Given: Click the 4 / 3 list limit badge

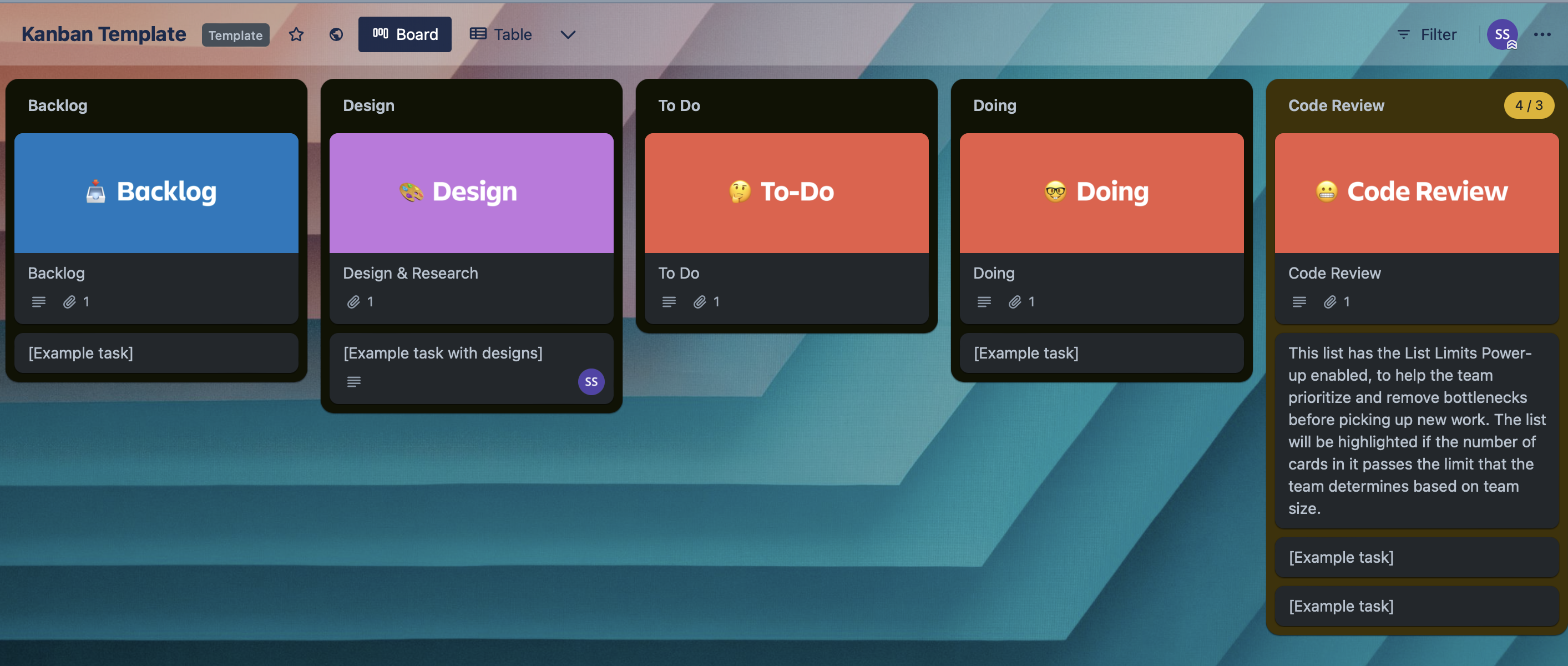Looking at the screenshot, I should pyautogui.click(x=1528, y=105).
